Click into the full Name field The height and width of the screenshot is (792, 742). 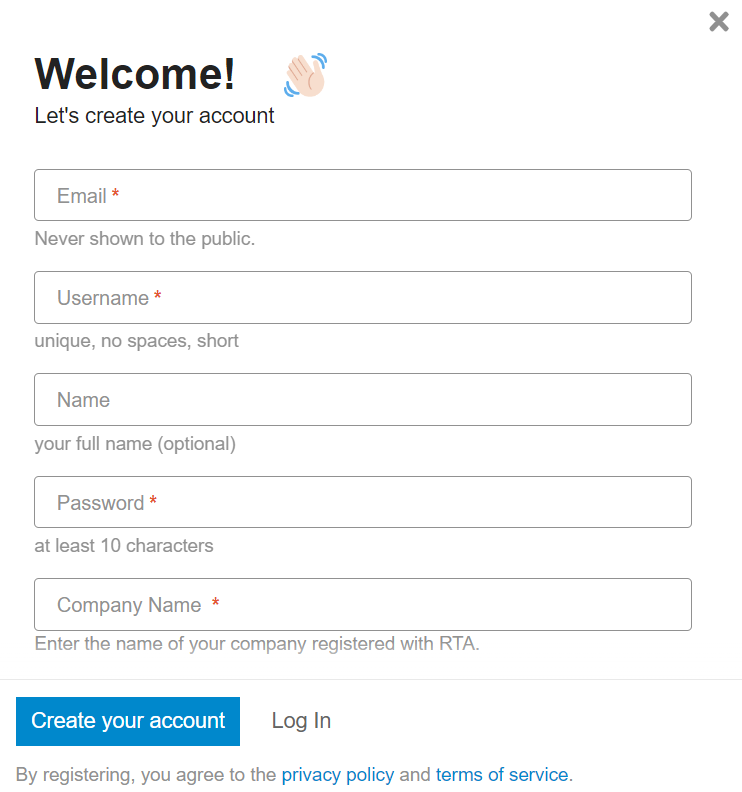362,399
